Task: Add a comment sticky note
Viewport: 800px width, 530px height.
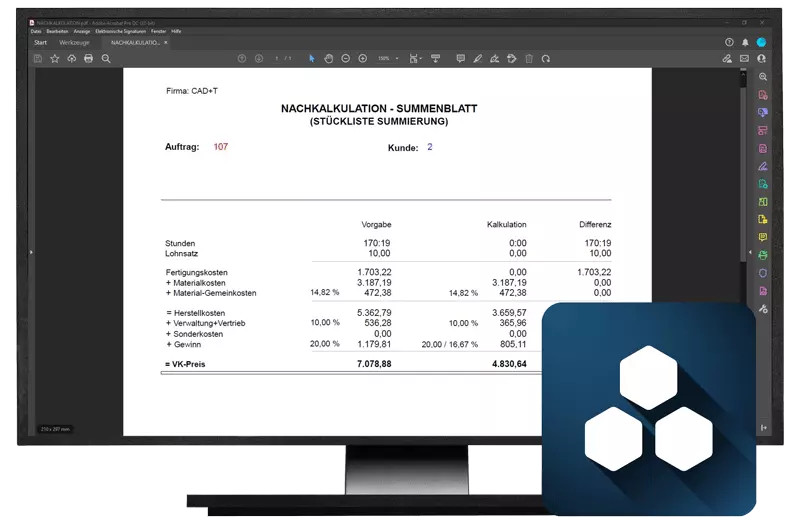Action: (x=460, y=59)
